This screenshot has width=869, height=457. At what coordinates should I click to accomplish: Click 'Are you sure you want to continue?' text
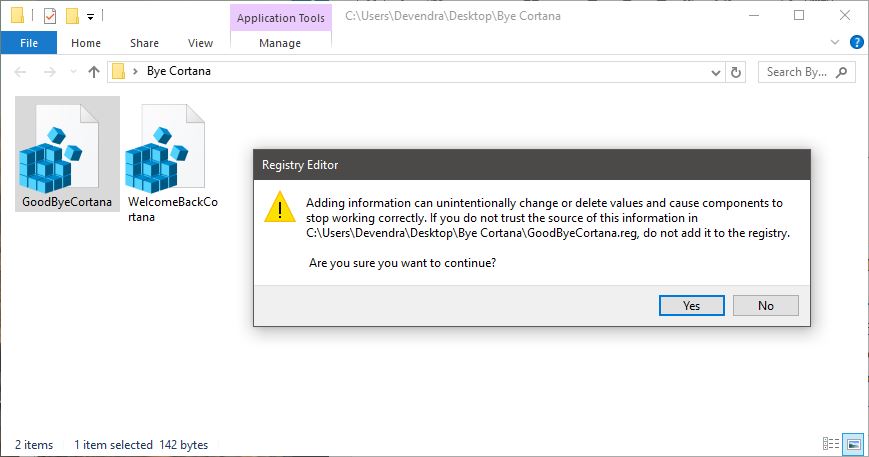402,263
